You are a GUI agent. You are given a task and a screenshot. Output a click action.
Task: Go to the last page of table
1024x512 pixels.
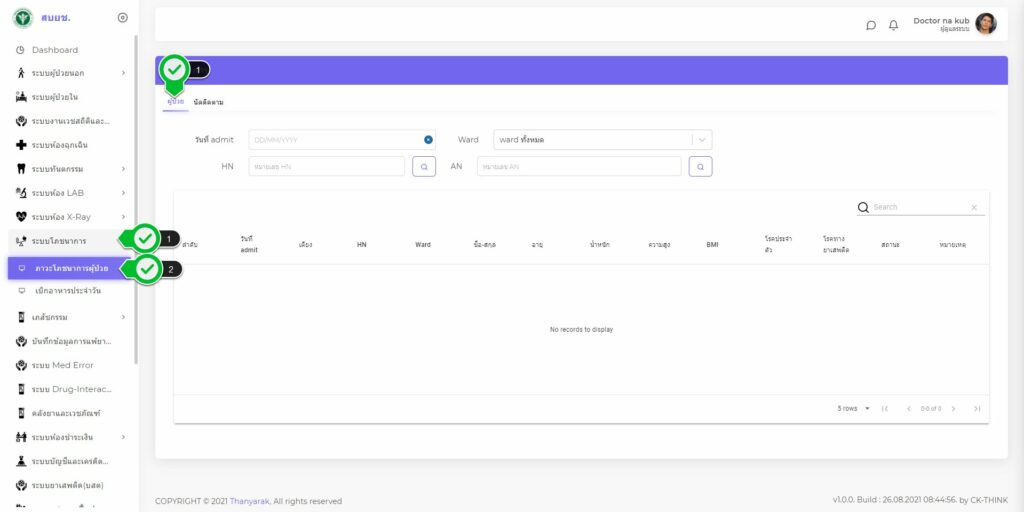pos(976,409)
